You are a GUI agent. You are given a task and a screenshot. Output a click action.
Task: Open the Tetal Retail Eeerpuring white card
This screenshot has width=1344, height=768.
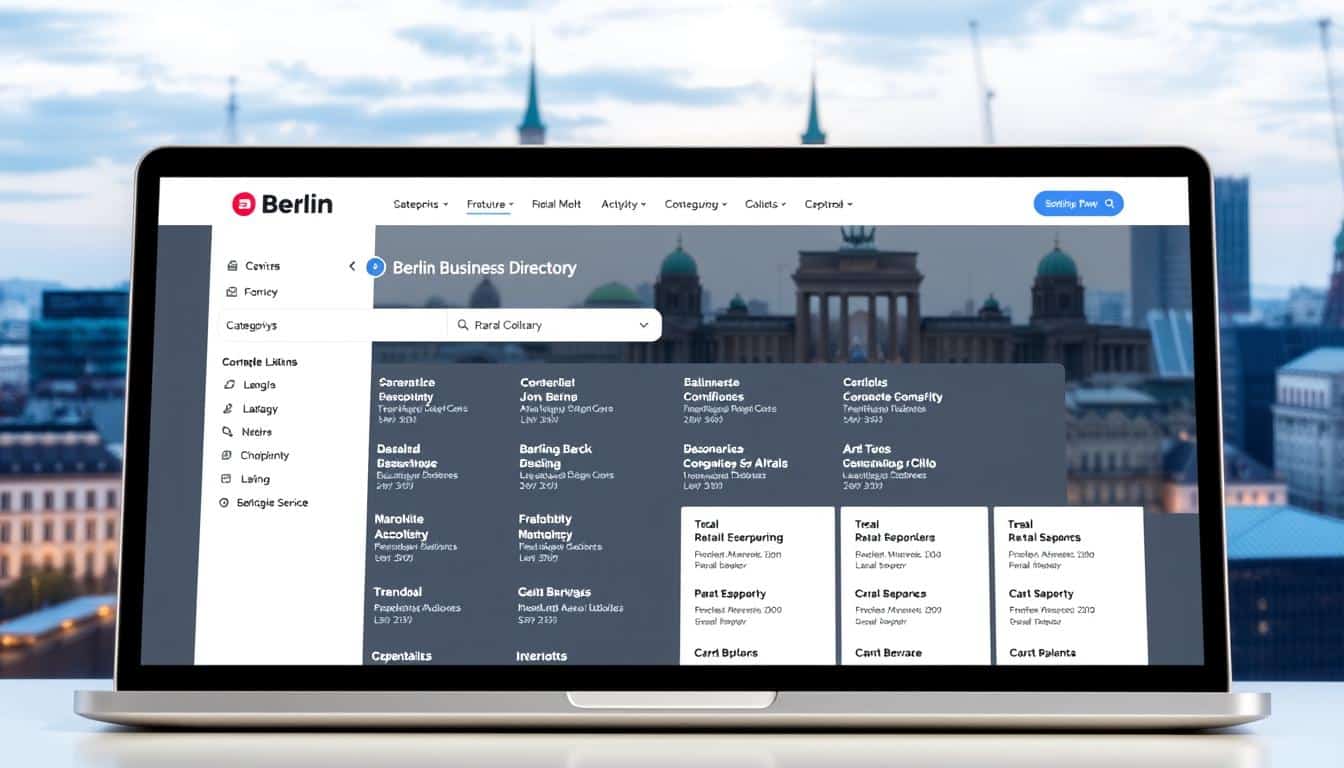tap(757, 585)
